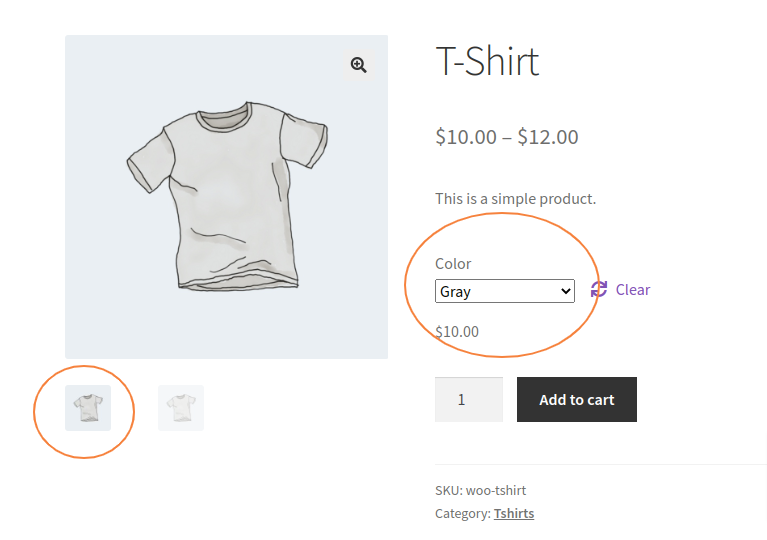Open the Tshirts category link
The height and width of the screenshot is (540, 767).
(514, 513)
